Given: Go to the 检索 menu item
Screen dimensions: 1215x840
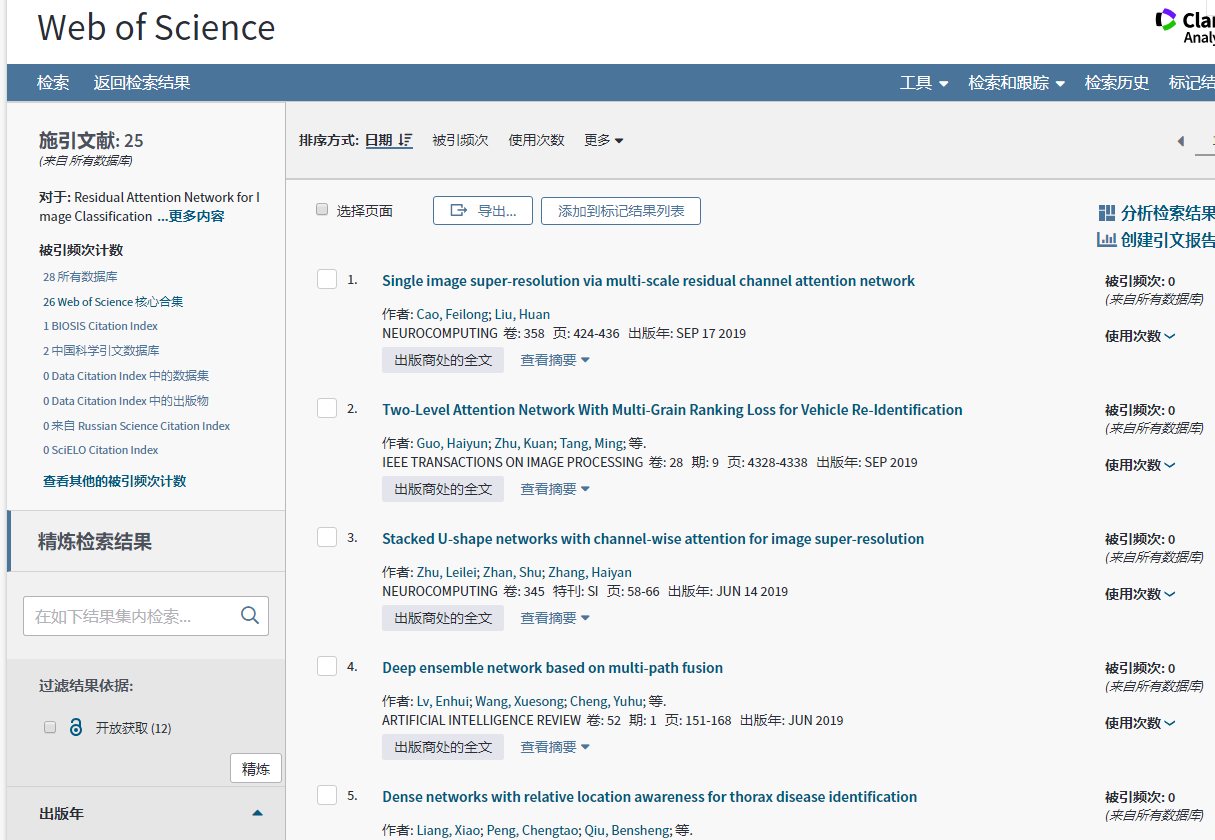Looking at the screenshot, I should click(x=53, y=83).
